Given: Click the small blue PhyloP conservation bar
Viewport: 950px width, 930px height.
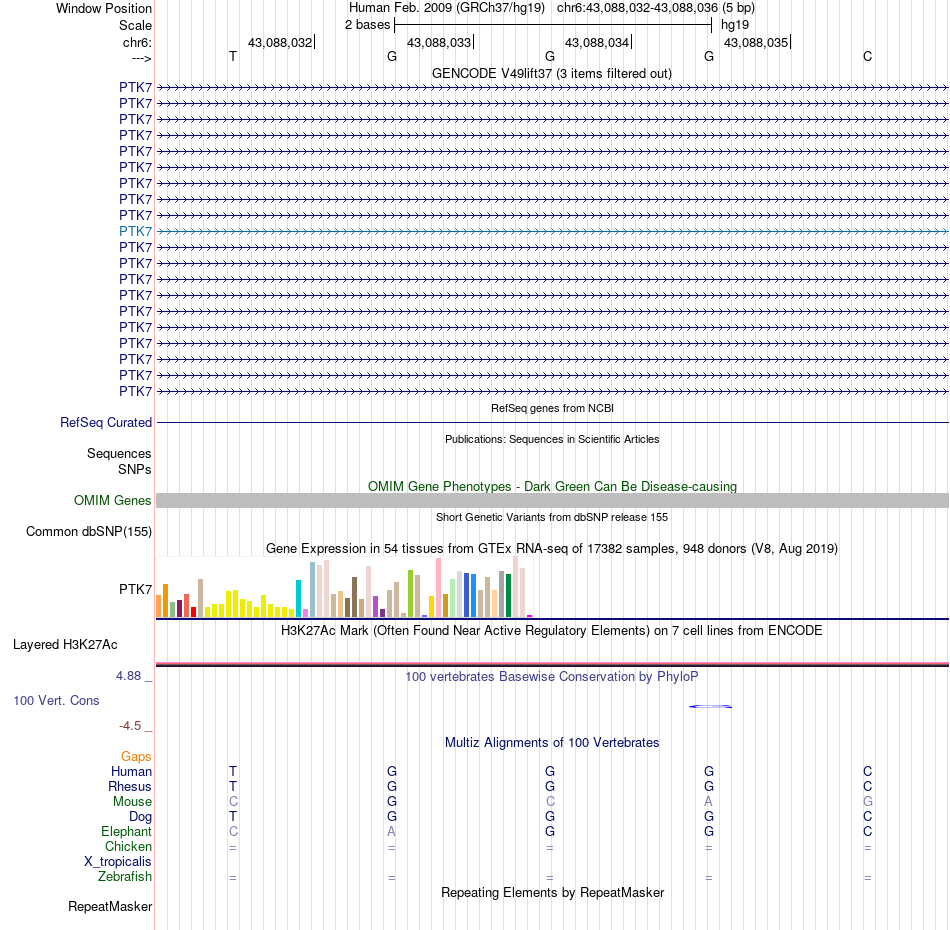Looking at the screenshot, I should point(711,706).
